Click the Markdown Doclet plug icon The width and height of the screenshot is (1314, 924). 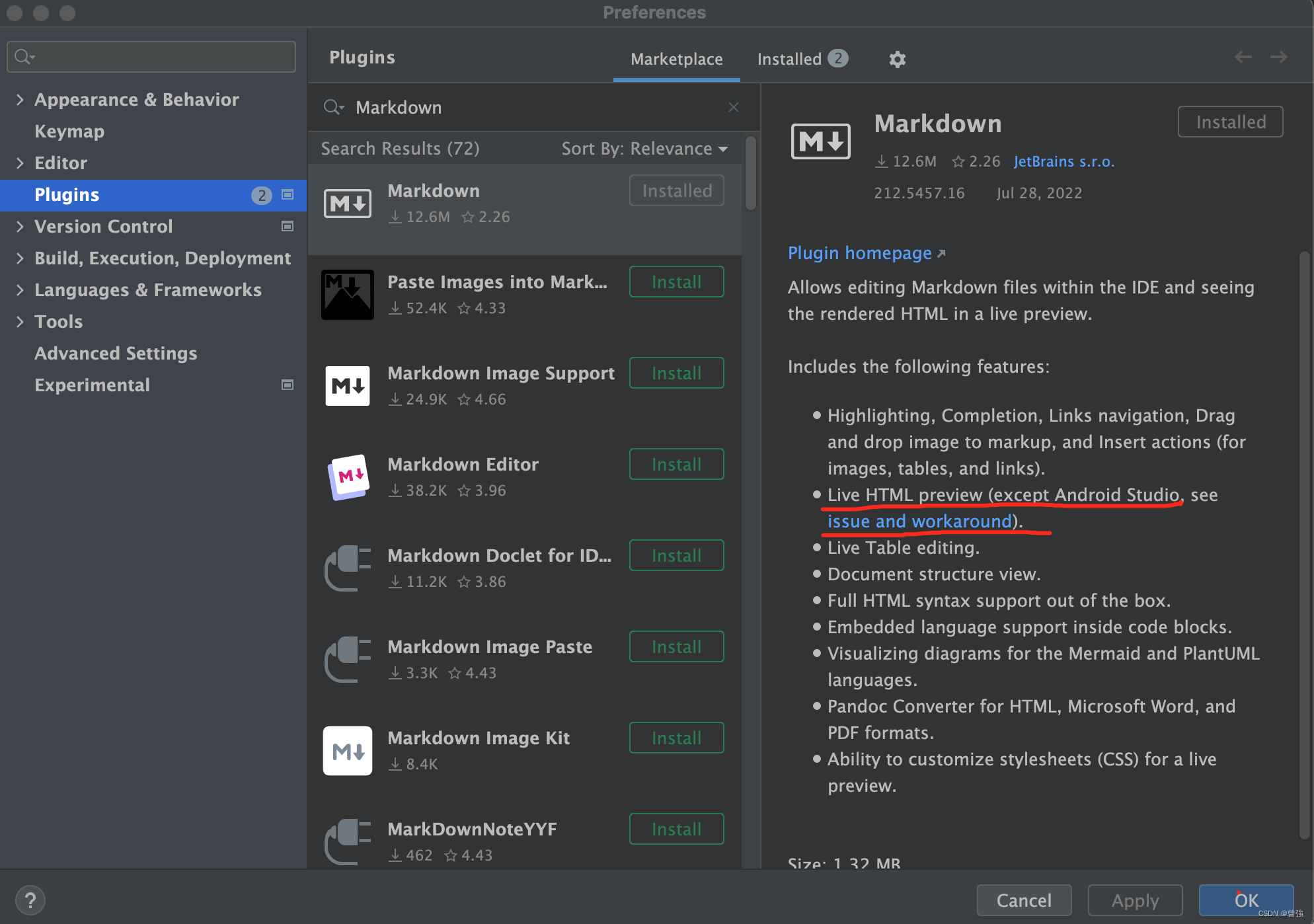click(347, 568)
